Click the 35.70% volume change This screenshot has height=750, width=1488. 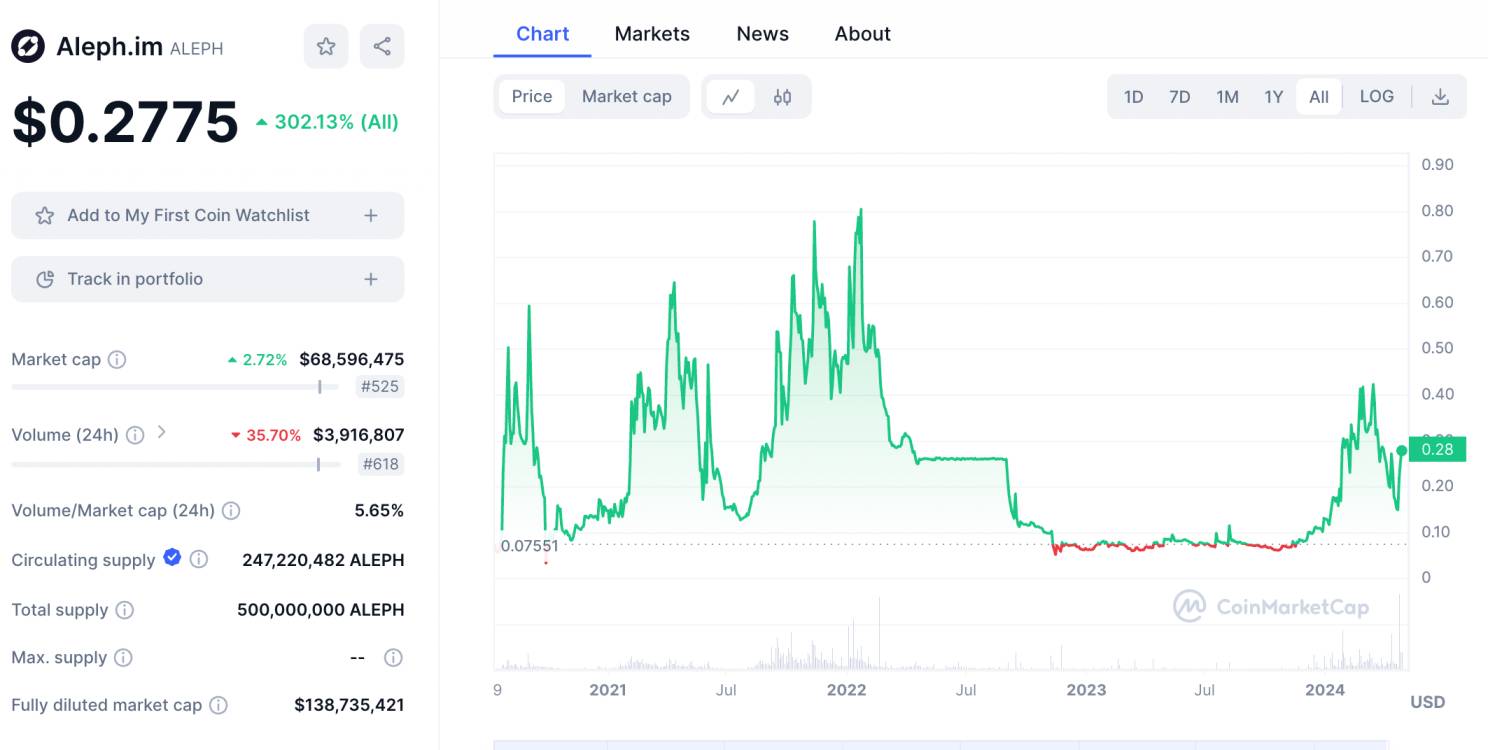coord(266,436)
